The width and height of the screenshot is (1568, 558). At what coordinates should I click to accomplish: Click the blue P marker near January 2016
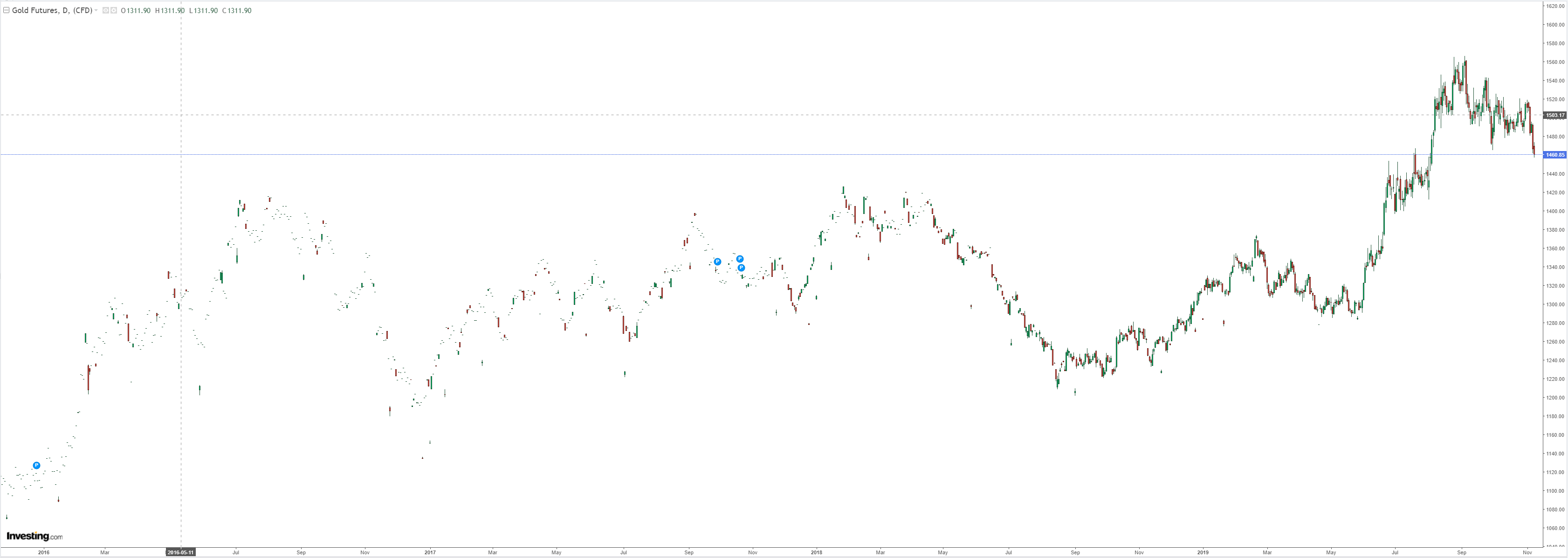(36, 466)
